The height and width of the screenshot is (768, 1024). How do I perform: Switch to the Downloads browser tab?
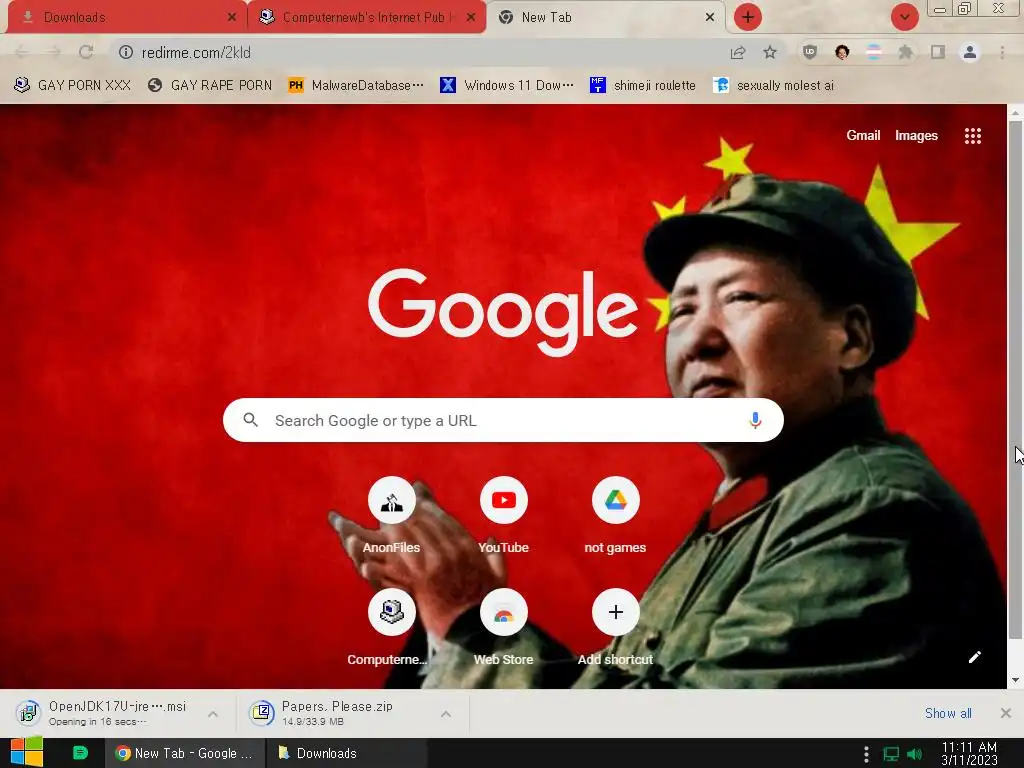124,18
